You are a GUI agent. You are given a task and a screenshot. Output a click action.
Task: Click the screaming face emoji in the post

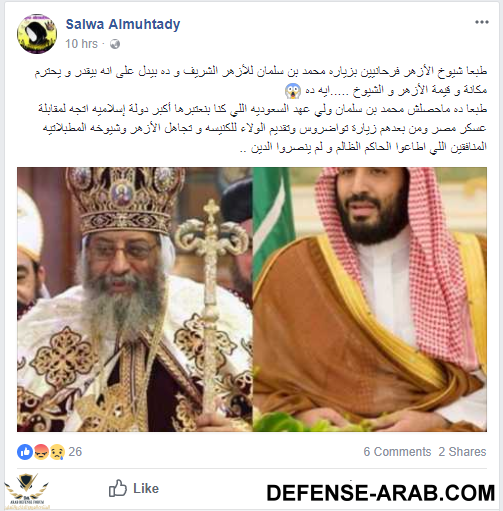293,91
